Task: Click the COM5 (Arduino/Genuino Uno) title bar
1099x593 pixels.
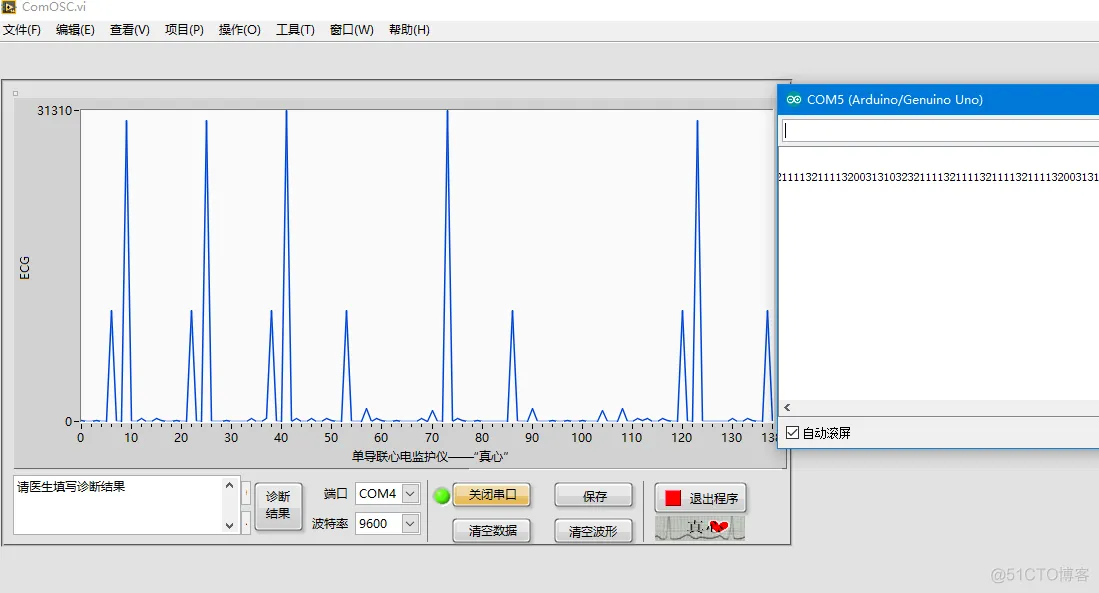Action: click(x=938, y=100)
